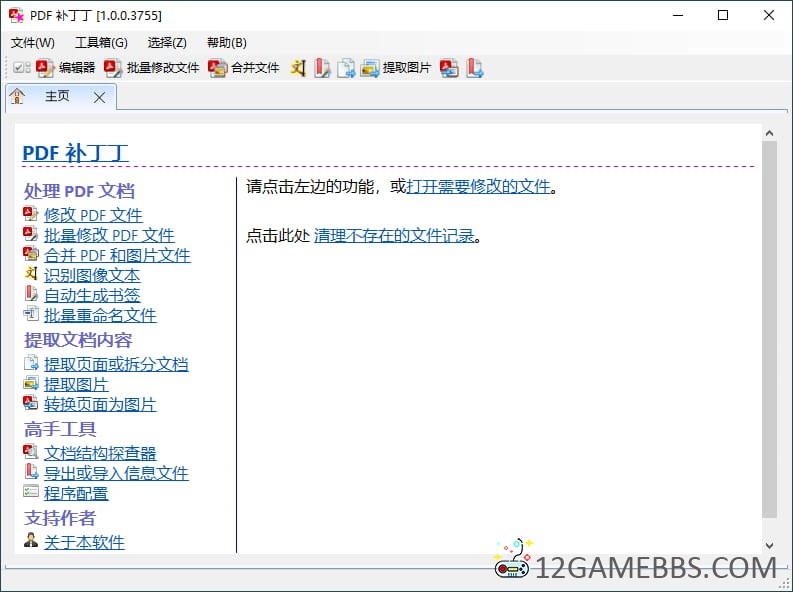The width and height of the screenshot is (793, 592).
Task: Open 合并 PDF 和图片文件 link
Action: pos(117,255)
